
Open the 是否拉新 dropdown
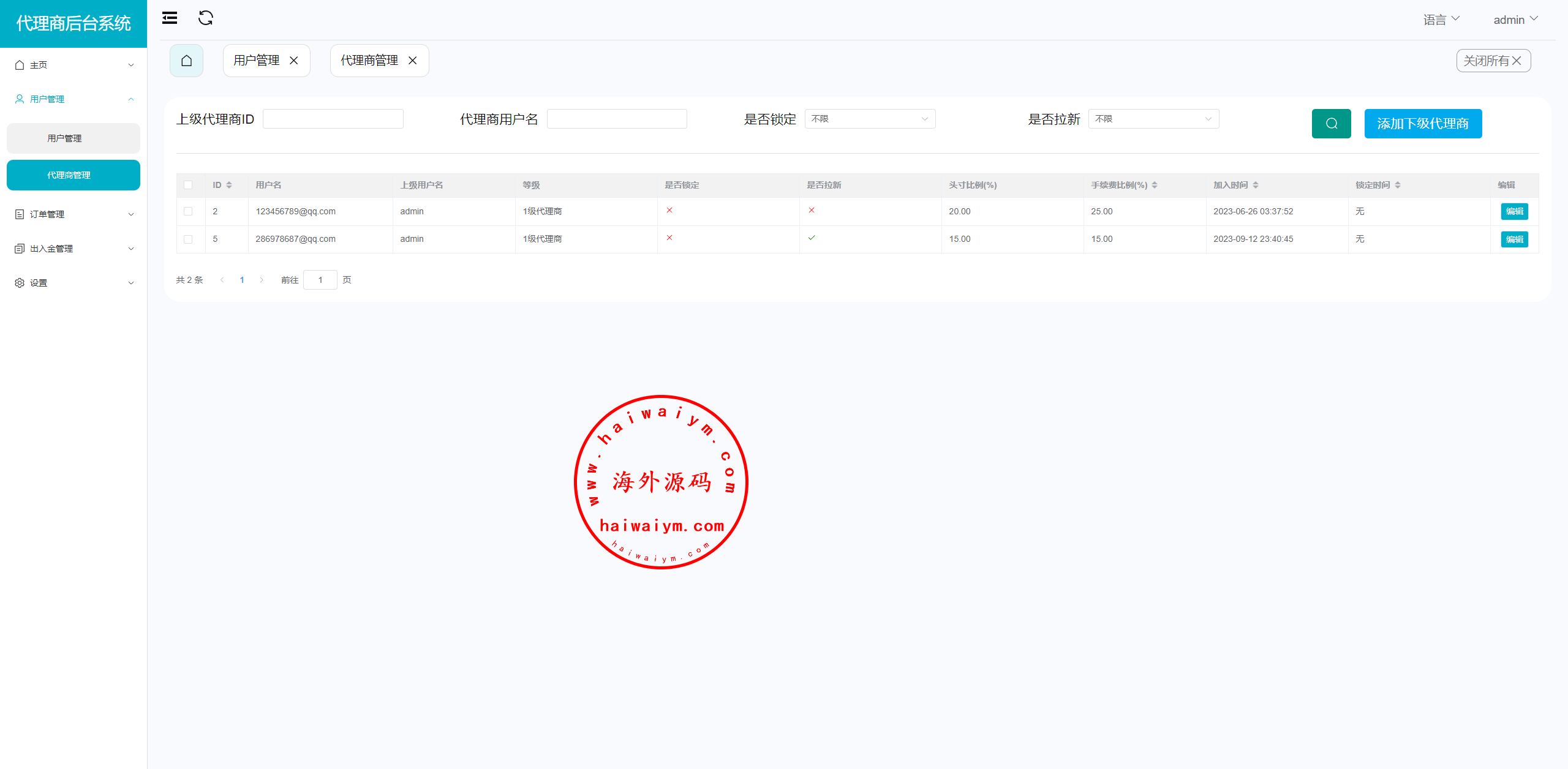1153,119
